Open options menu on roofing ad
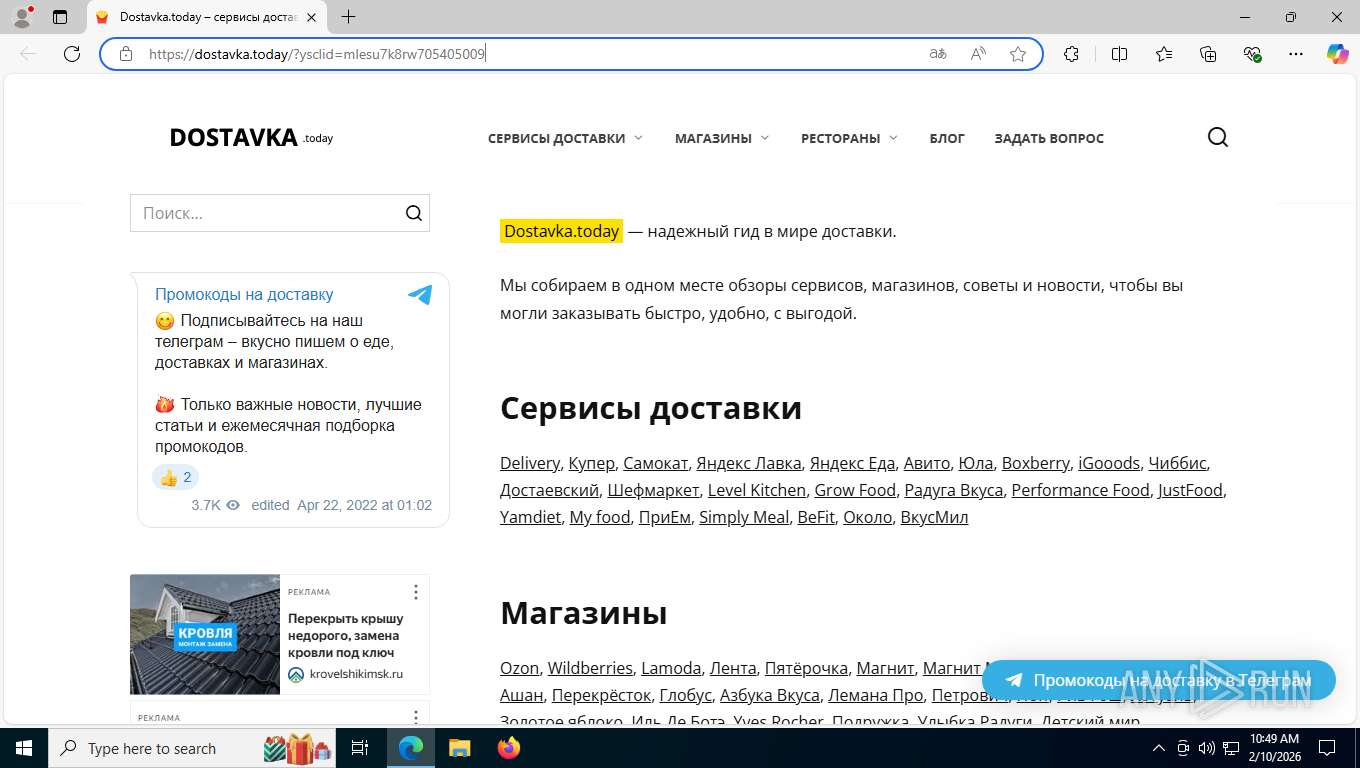The width and height of the screenshot is (1360, 768). coord(416,592)
